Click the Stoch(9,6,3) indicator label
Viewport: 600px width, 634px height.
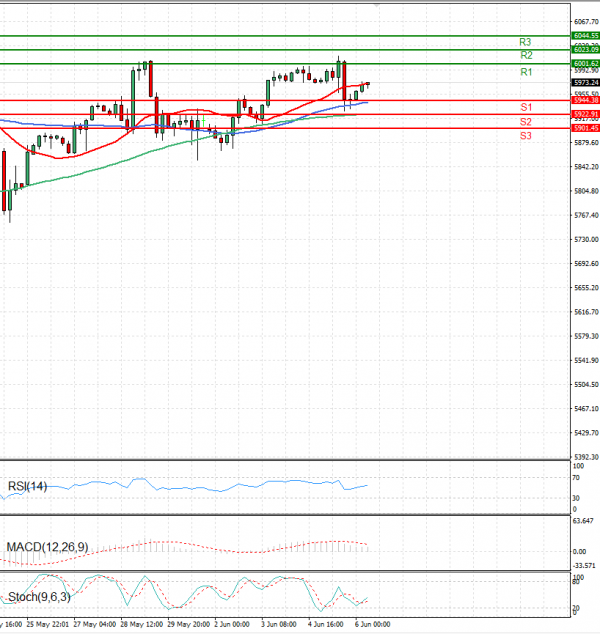coord(37,598)
